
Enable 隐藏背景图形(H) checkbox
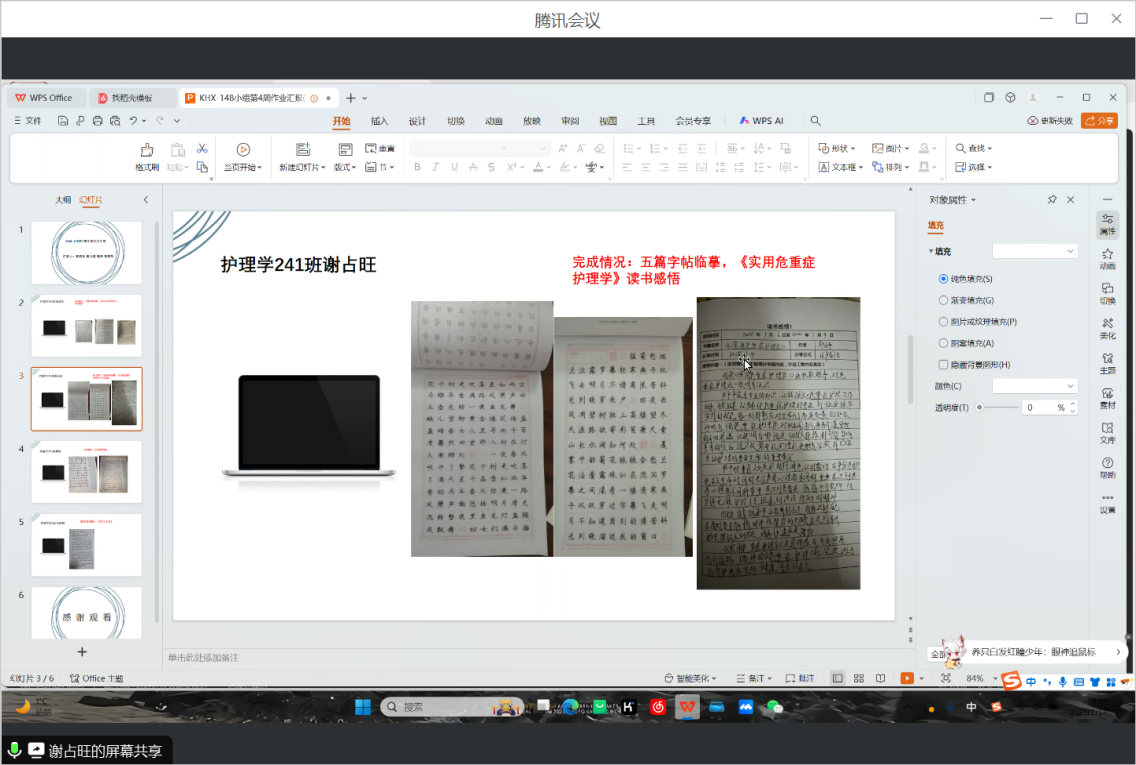(943, 365)
